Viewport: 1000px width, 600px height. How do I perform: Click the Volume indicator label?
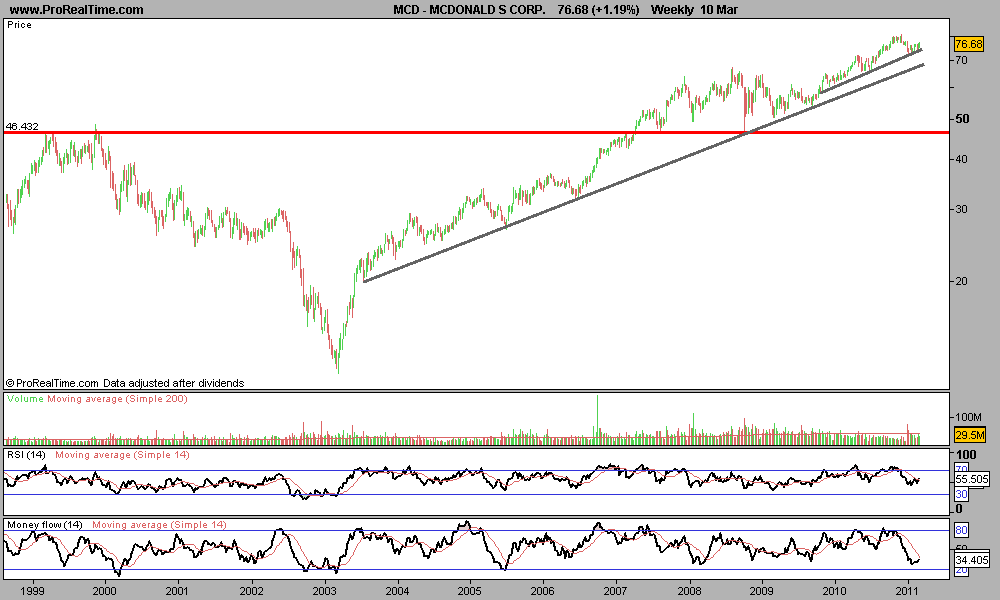[25, 399]
